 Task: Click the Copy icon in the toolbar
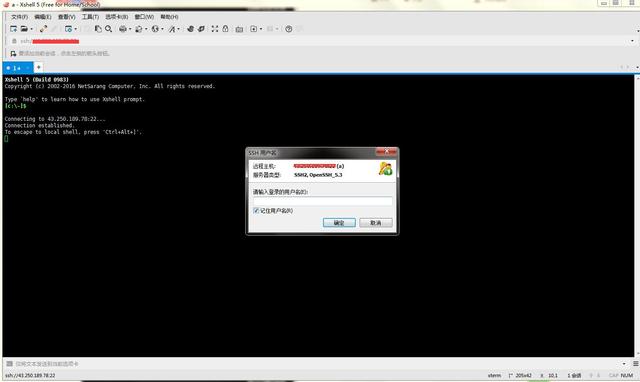coord(98,29)
